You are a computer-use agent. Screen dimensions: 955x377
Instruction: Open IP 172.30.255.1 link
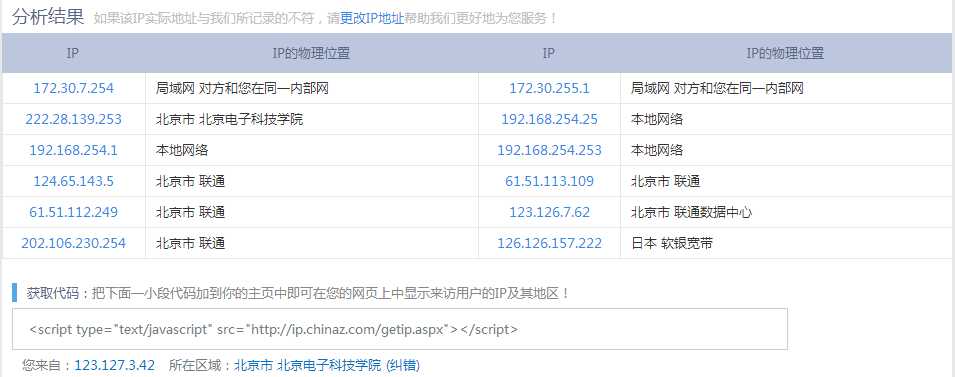click(549, 88)
